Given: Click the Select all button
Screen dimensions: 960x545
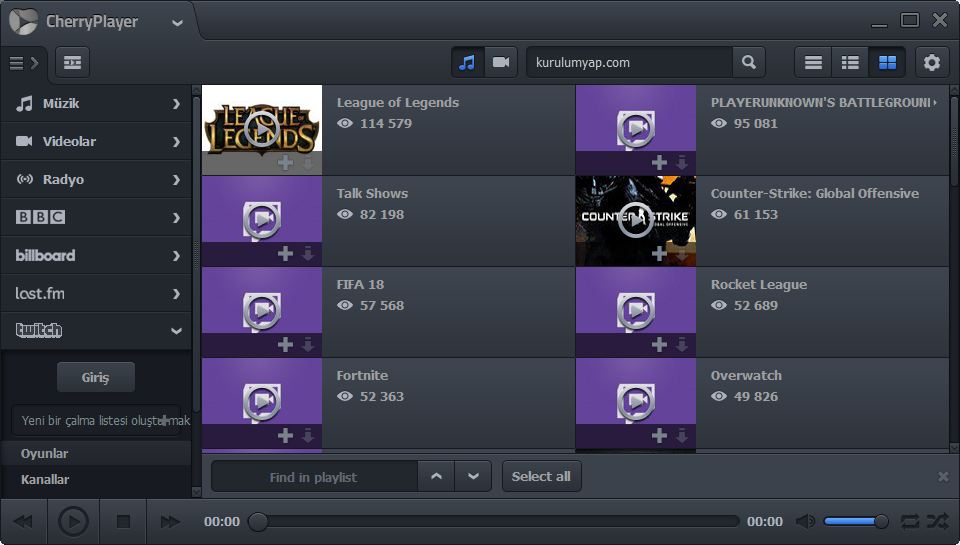Looking at the screenshot, I should coord(541,476).
